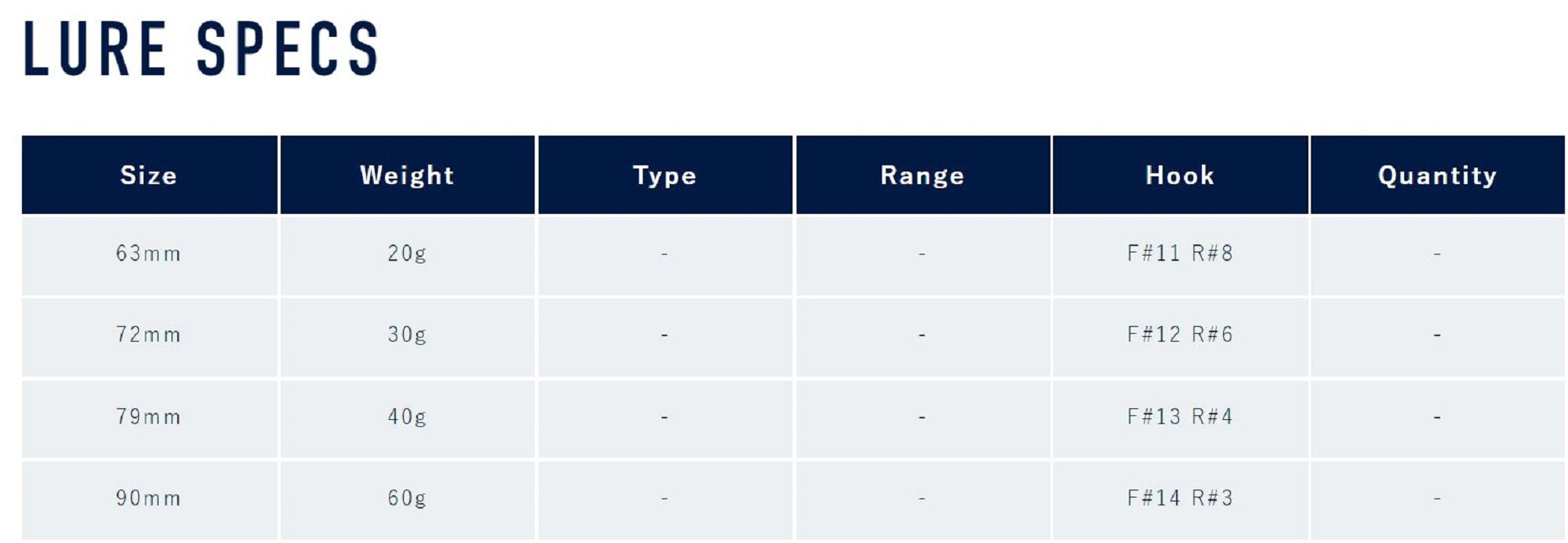The height and width of the screenshot is (543, 1568).
Task: Click the F#13 R#4 hook cell
Action: pyautogui.click(x=1180, y=417)
